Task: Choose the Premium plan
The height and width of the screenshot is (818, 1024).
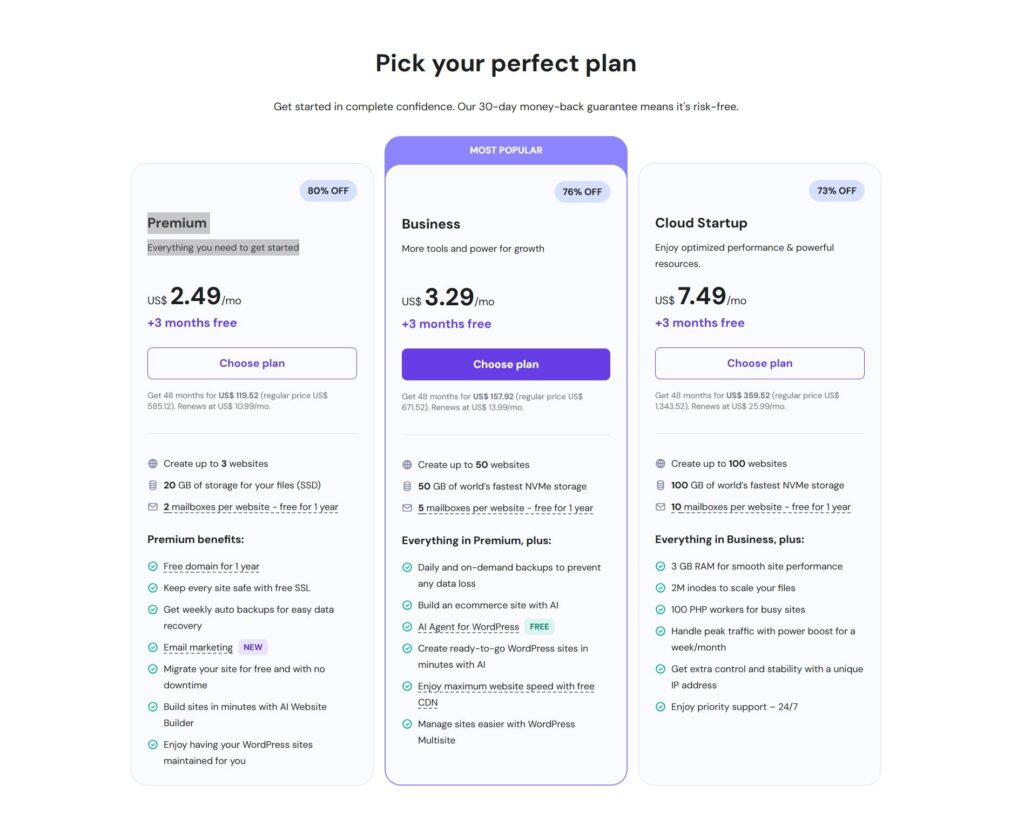Action: point(252,363)
